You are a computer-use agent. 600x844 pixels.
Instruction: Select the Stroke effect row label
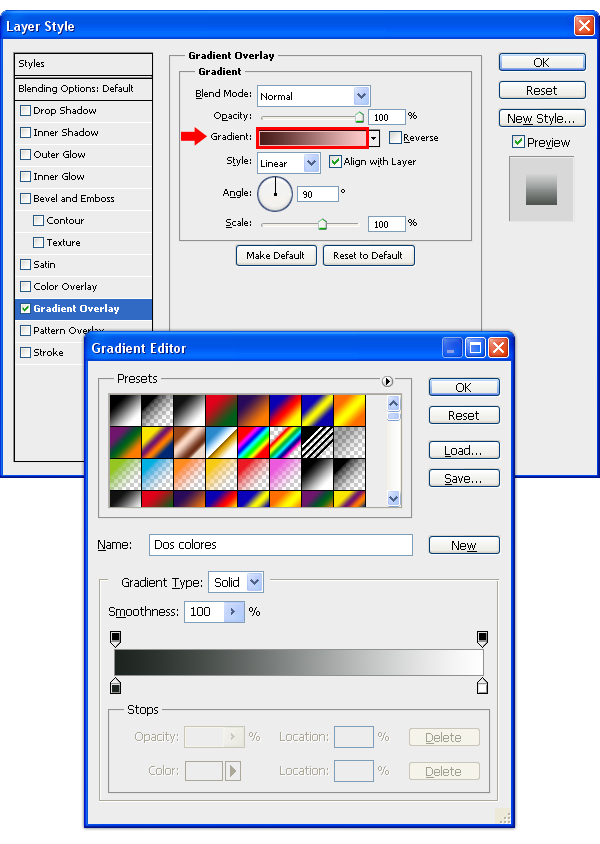coord(48,353)
